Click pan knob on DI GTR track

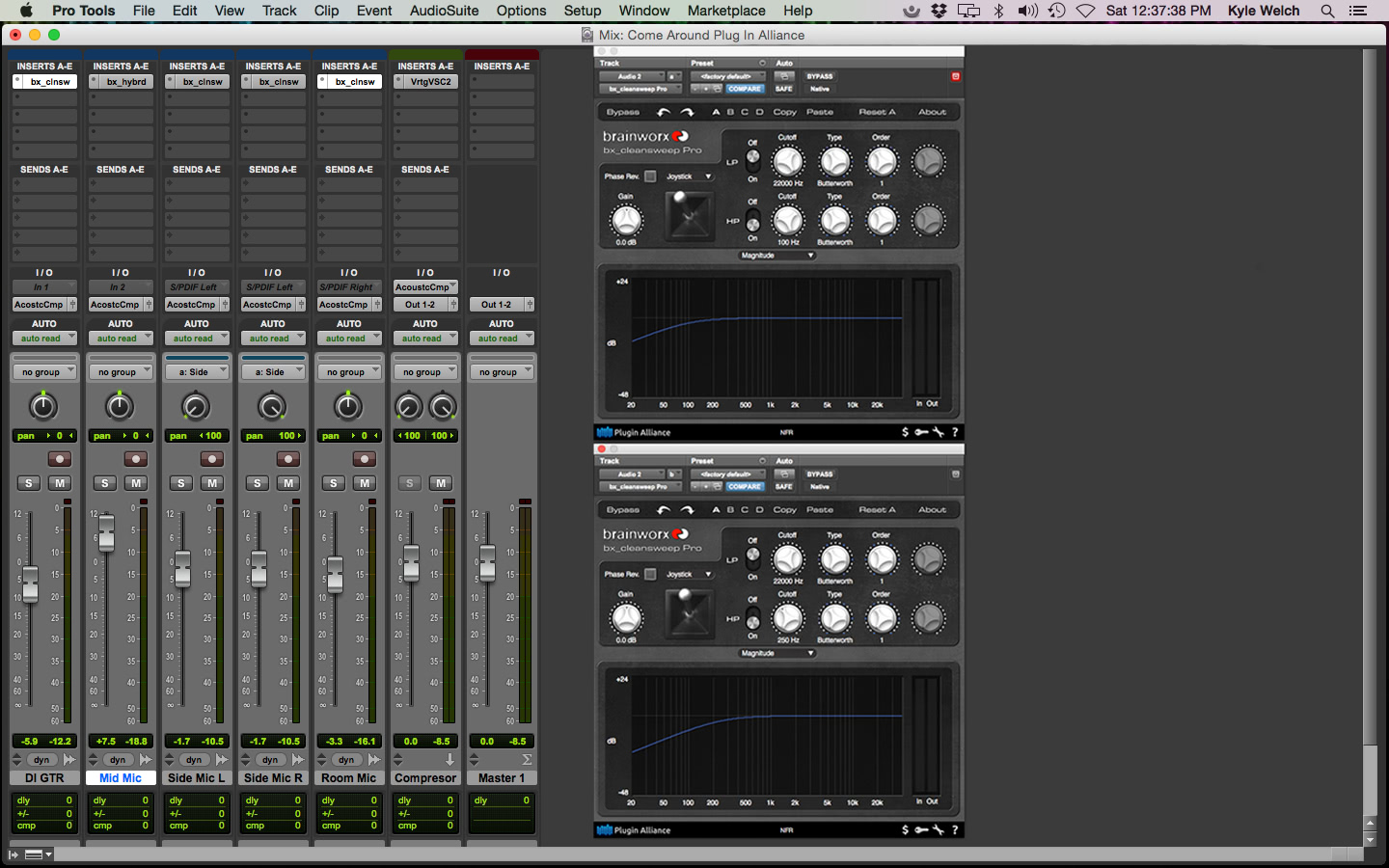43,407
